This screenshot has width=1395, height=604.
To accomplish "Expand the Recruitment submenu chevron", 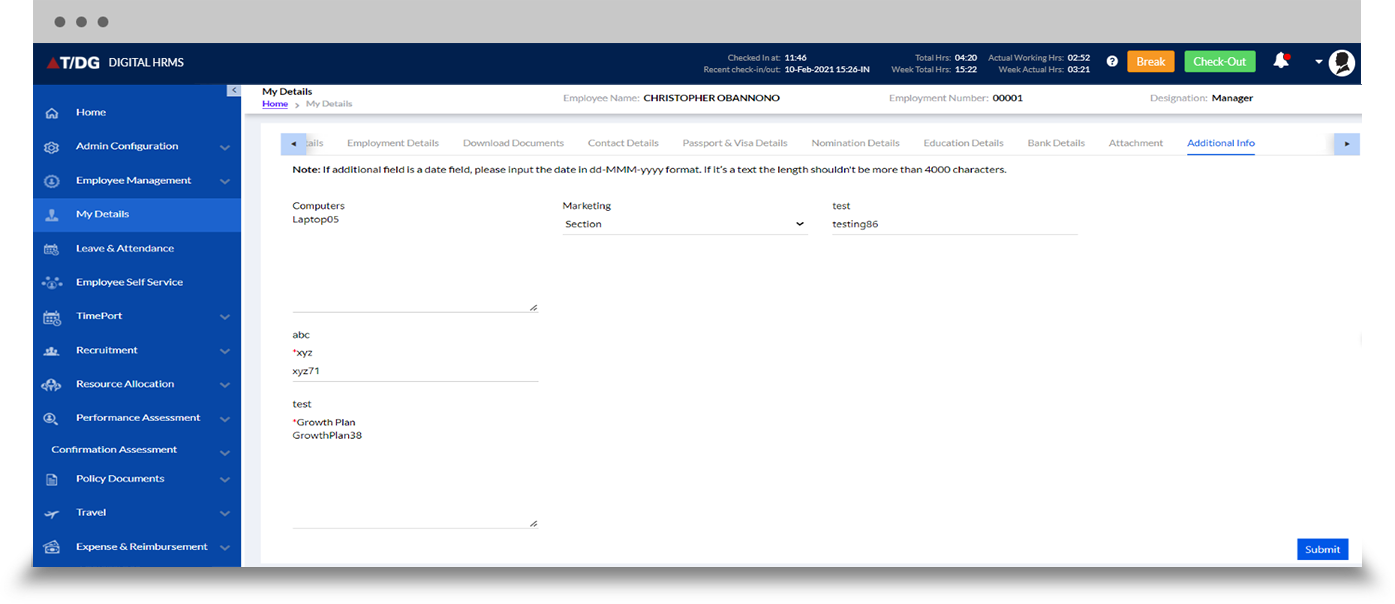I will click(x=225, y=352).
